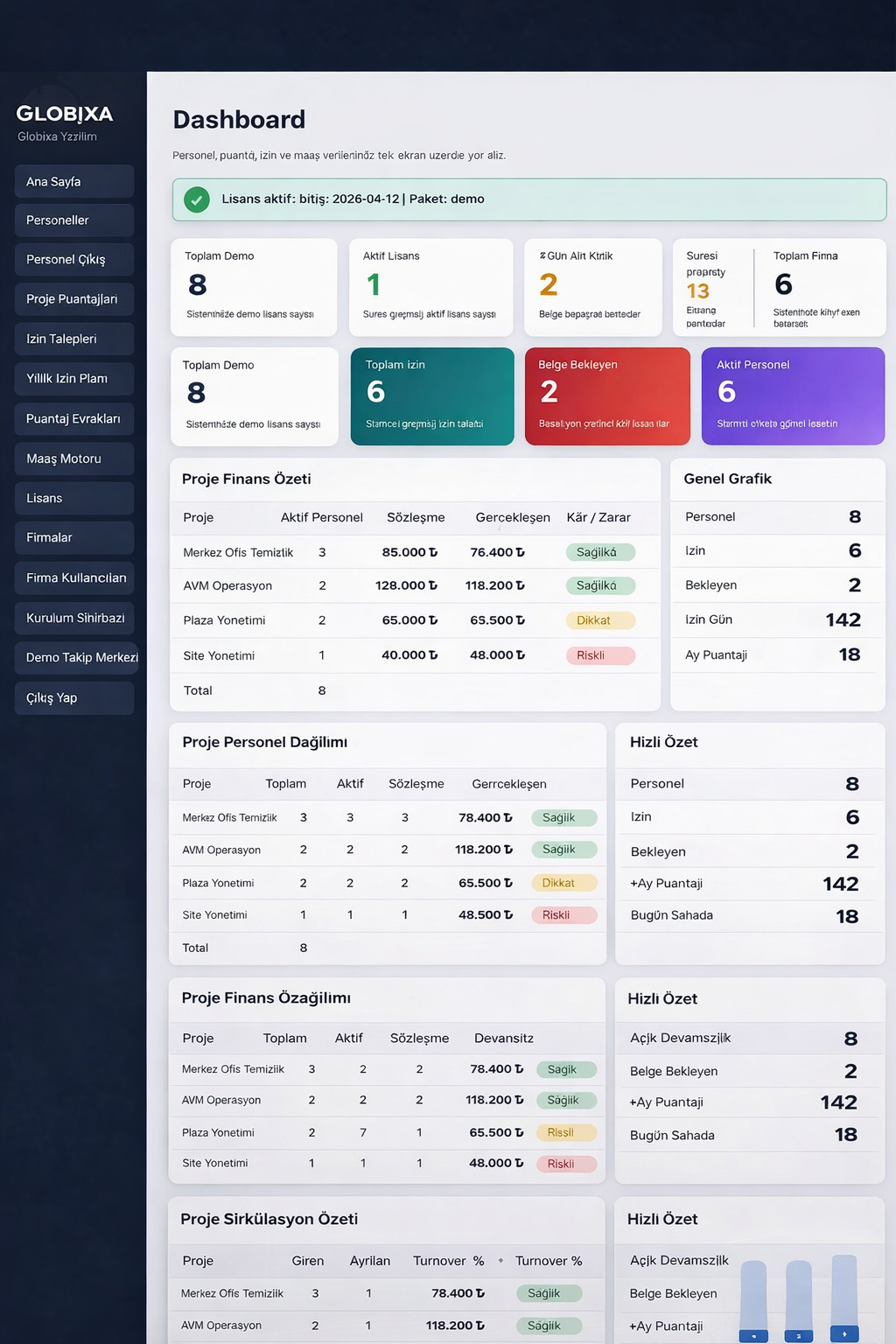
Task: Open the Proje Puantajları menu item
Action: point(74,299)
